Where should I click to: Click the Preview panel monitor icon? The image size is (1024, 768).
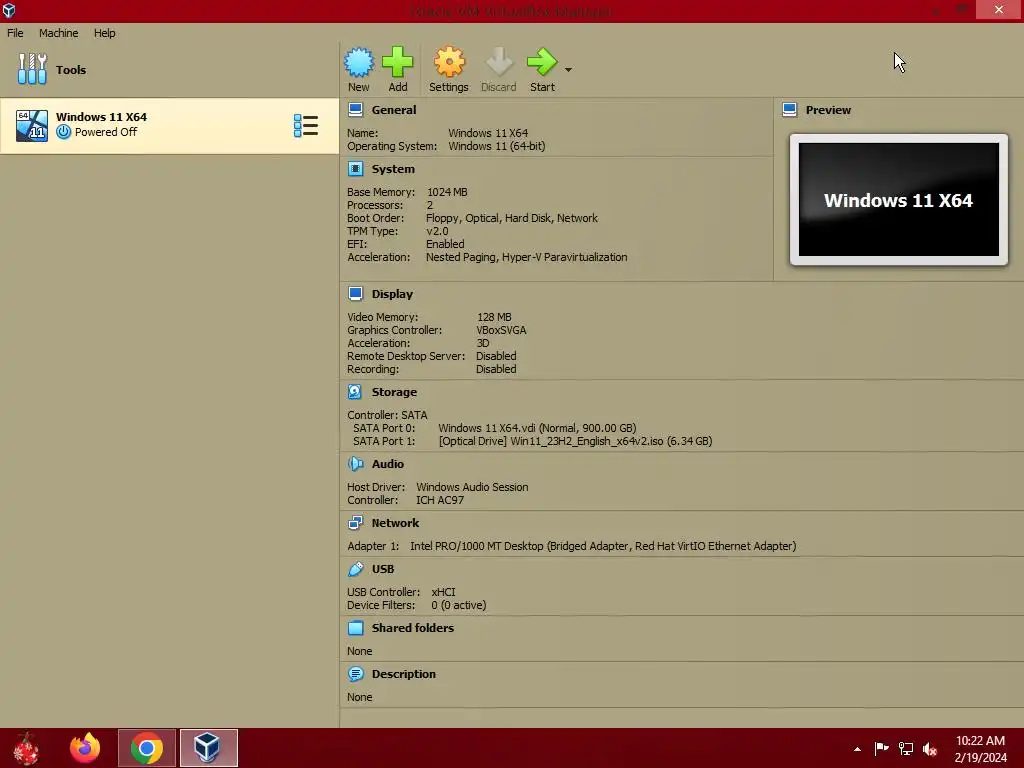(790, 110)
